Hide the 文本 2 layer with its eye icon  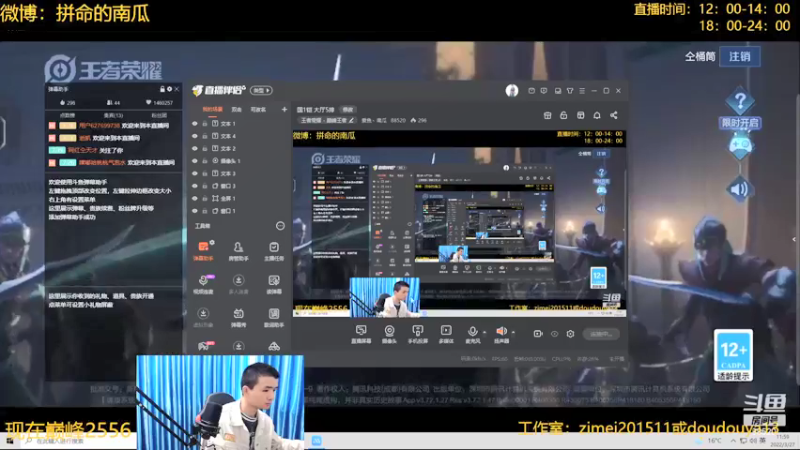tap(194, 148)
